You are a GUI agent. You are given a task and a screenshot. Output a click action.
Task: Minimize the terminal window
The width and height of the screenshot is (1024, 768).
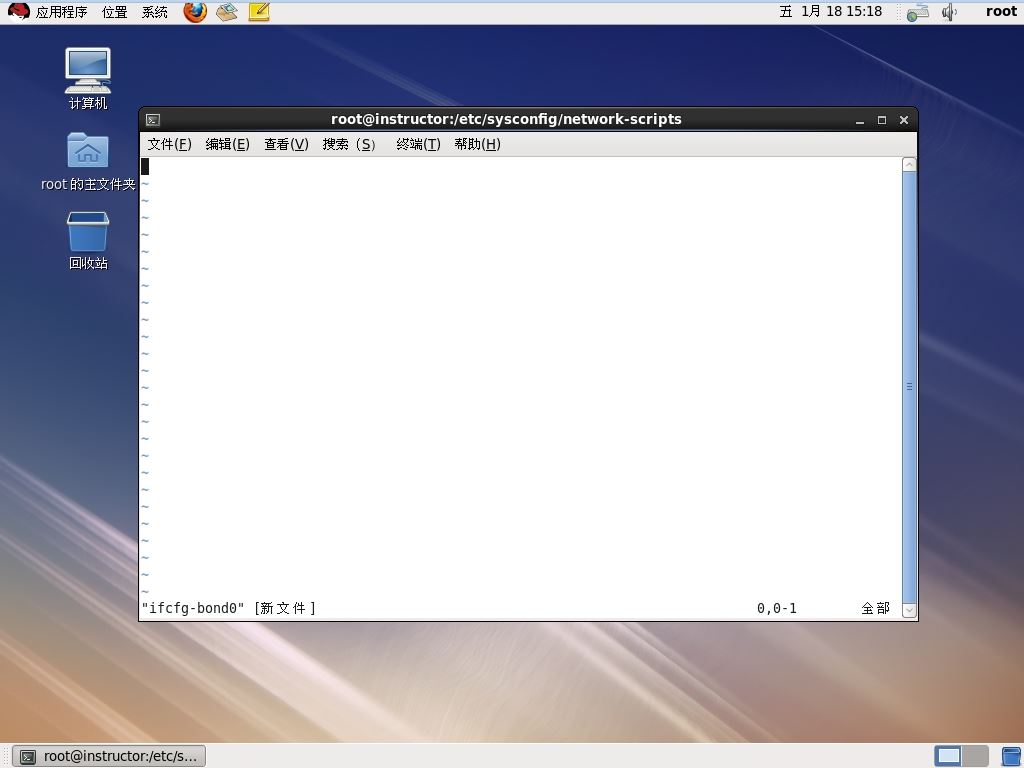click(x=860, y=120)
